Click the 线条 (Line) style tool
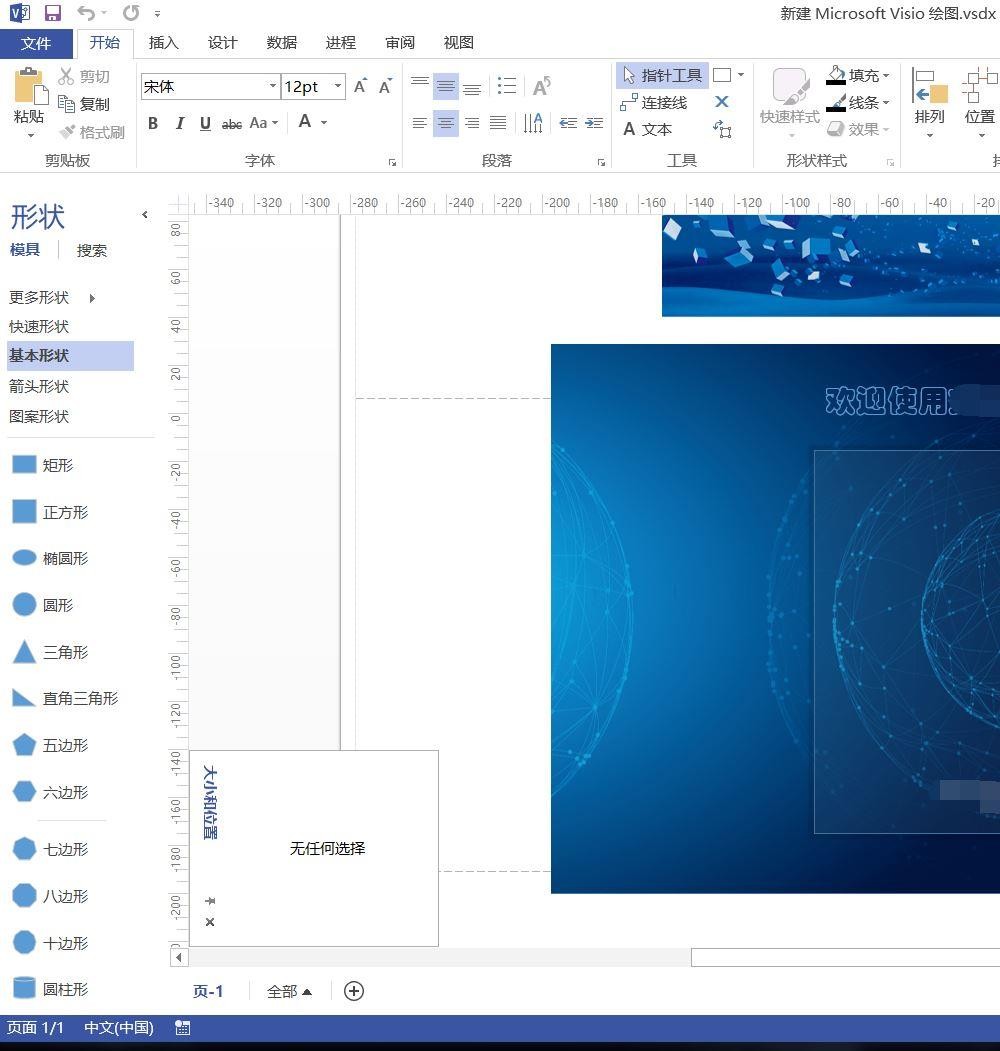 click(860, 102)
